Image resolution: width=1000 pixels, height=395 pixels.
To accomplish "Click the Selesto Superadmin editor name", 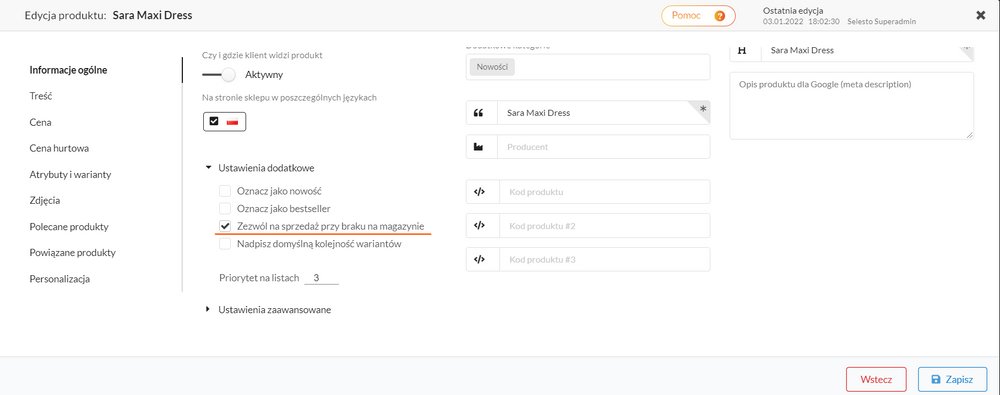I will pos(881,22).
